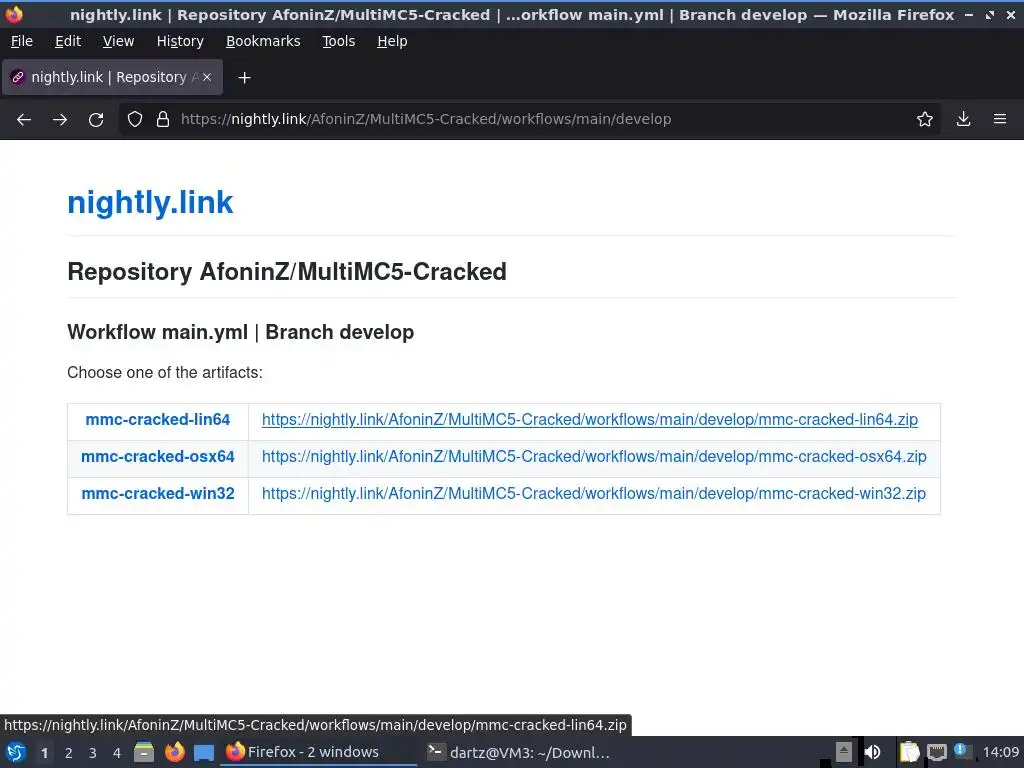
Task: Maximize the Firefox window
Action: tap(990, 14)
